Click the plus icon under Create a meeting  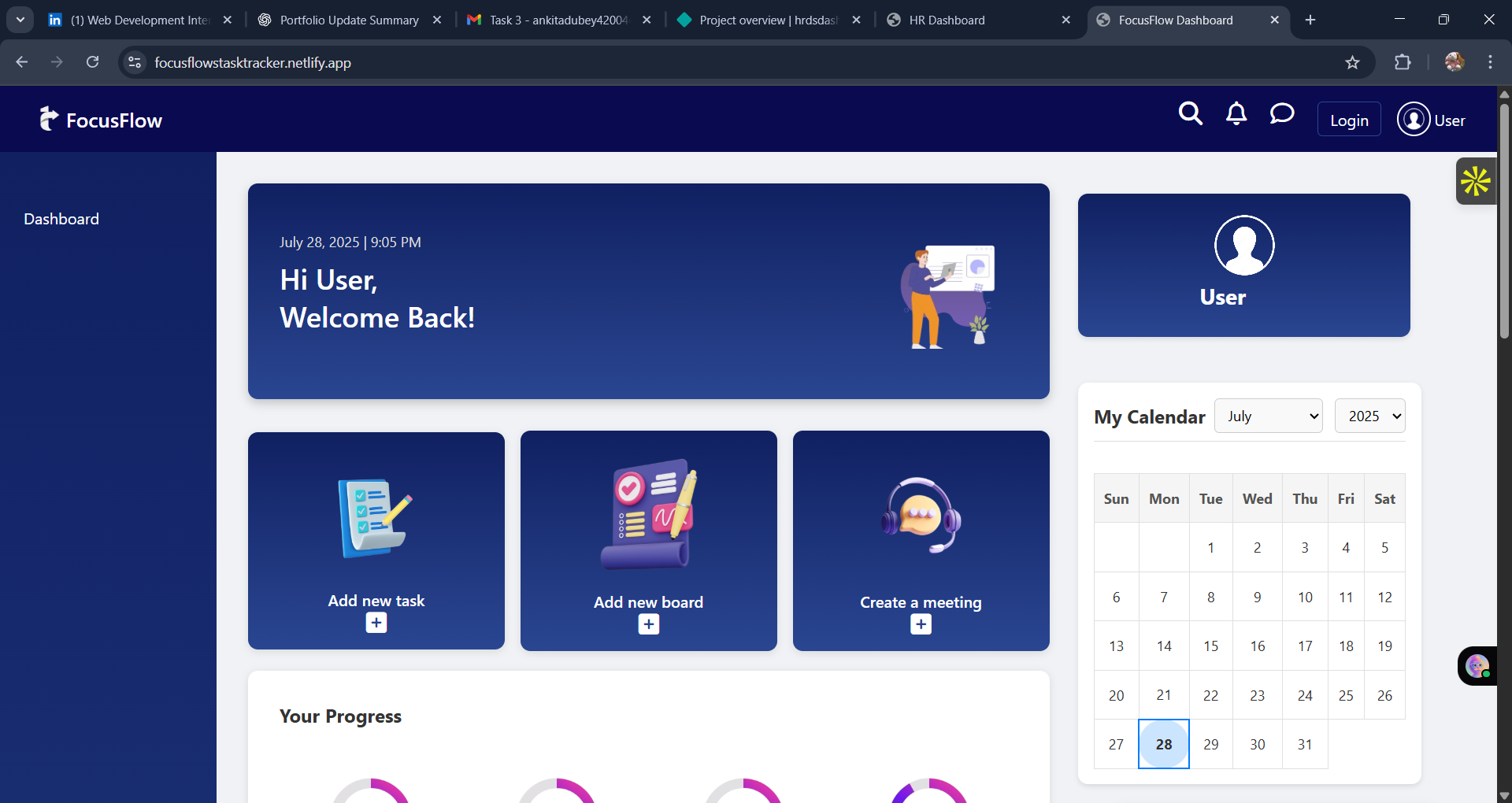tap(921, 624)
